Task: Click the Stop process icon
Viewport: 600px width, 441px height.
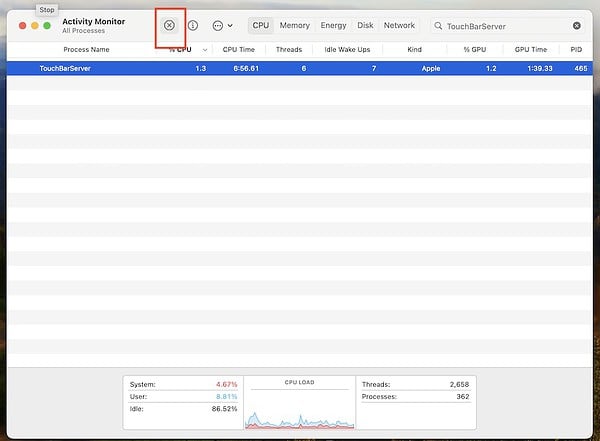Action: [169, 25]
